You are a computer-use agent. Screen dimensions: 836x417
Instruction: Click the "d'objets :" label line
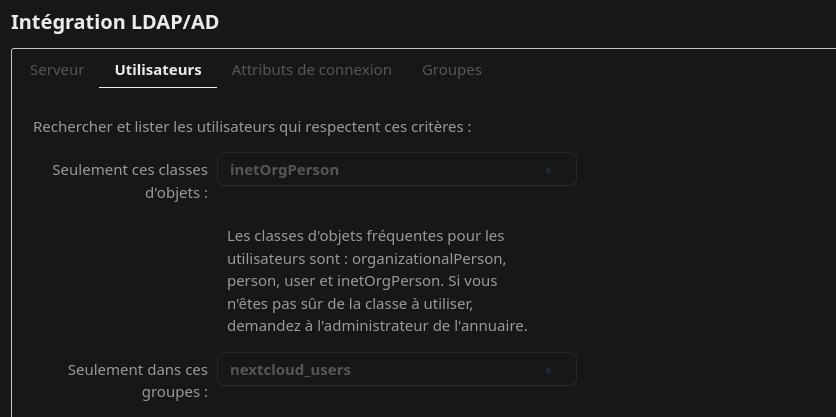coord(176,192)
